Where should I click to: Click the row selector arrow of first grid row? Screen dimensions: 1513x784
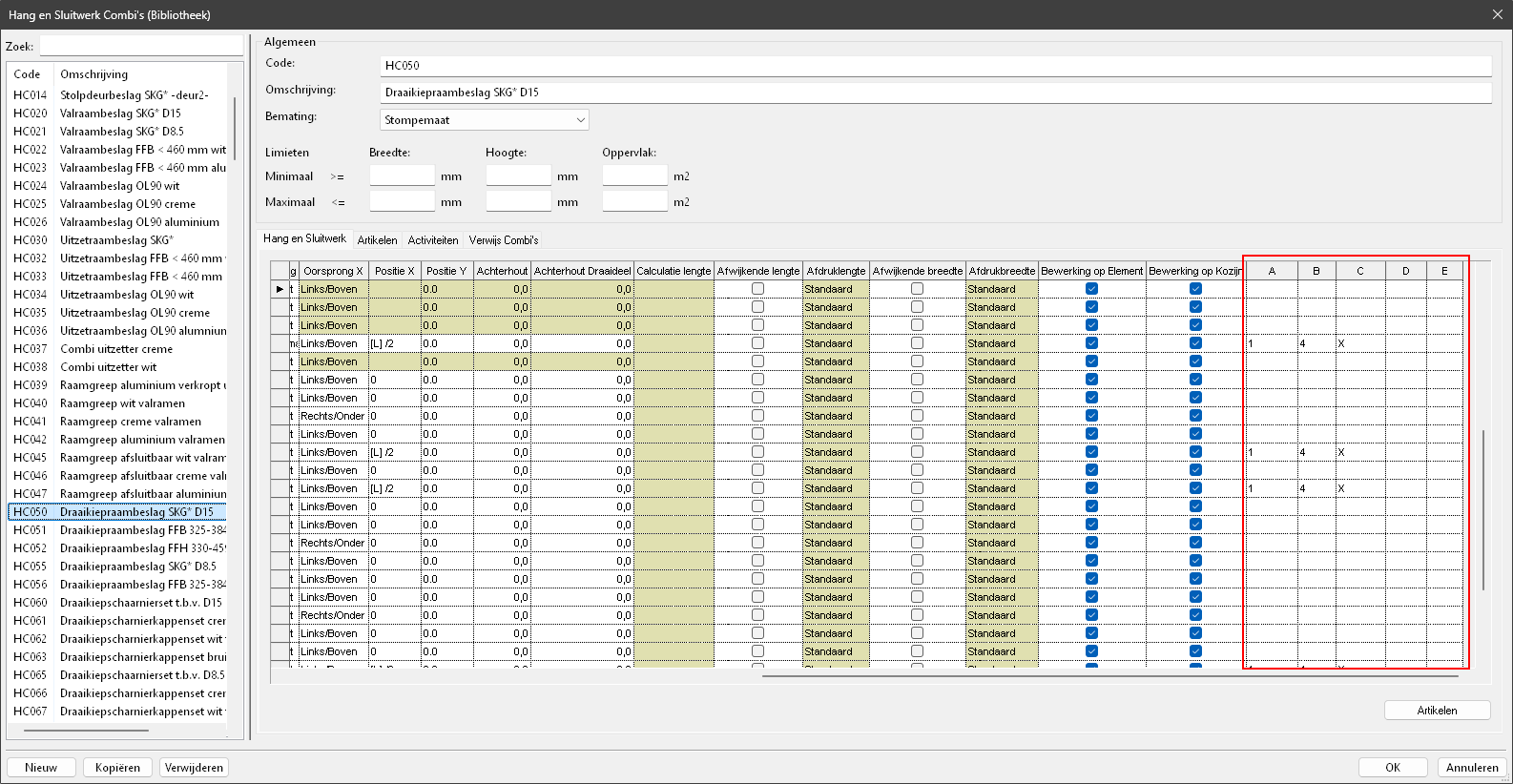click(280, 289)
